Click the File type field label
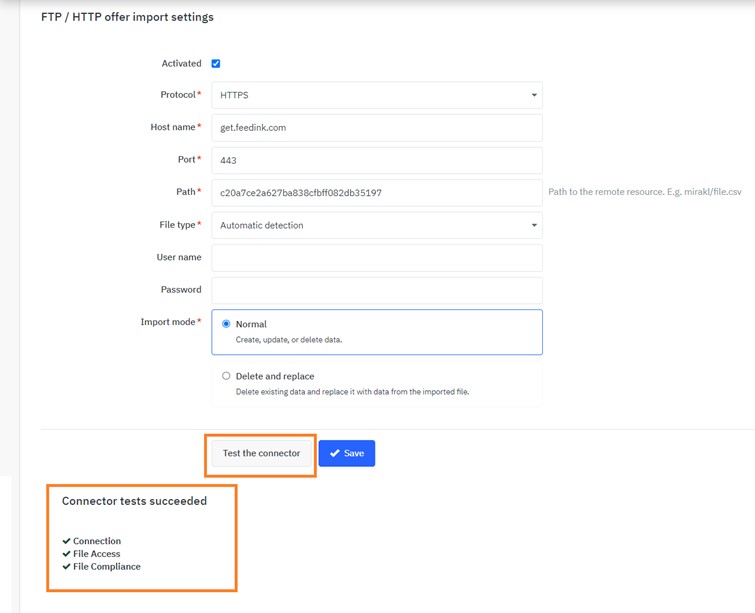755x613 pixels. [178, 225]
